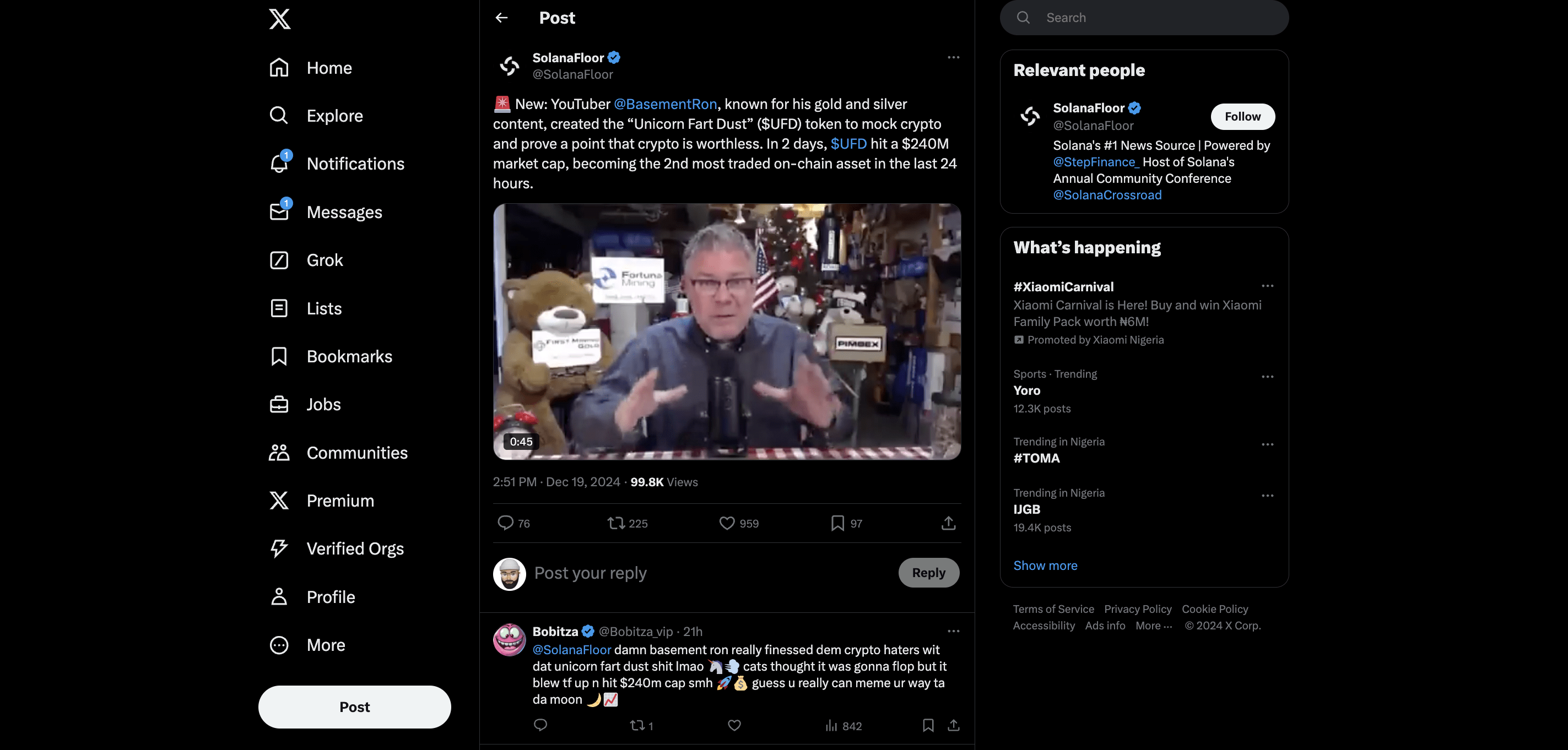Open the Messages envelope icon
Screen dimensions: 1568x750
[x=278, y=212]
